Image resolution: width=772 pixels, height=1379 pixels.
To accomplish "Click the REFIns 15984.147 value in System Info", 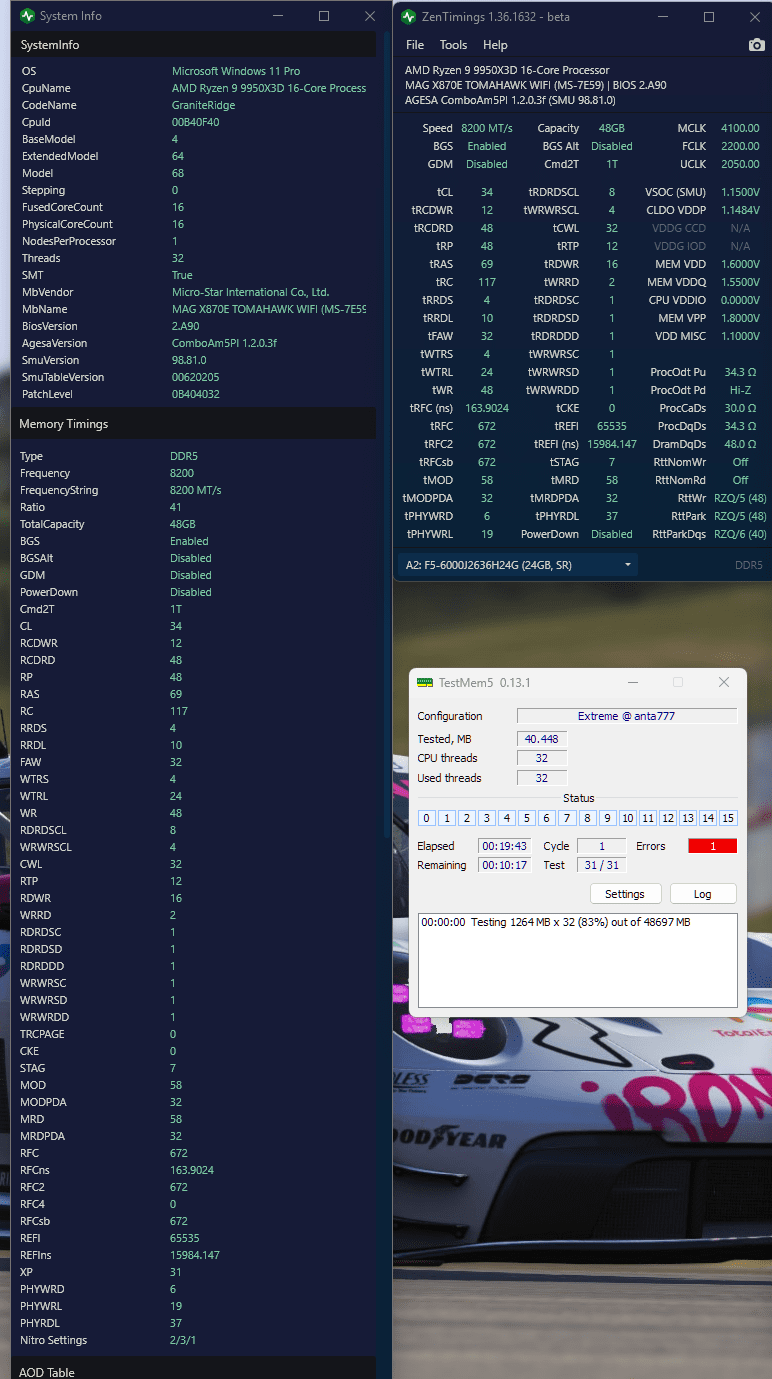I will [x=195, y=1255].
